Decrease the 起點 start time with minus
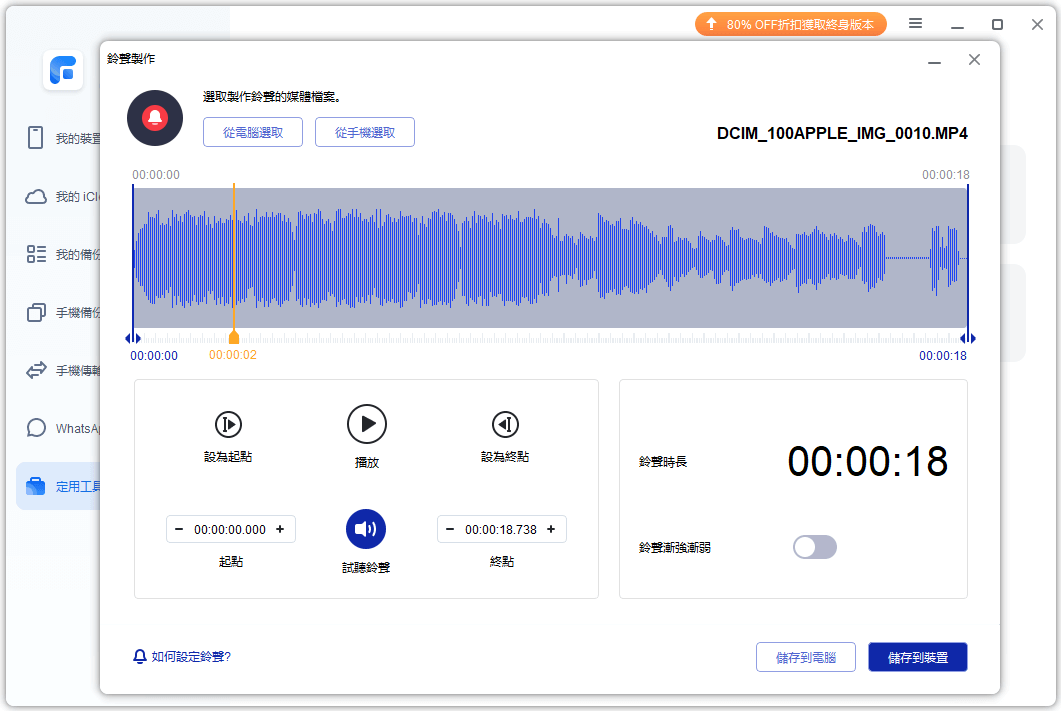 pos(179,530)
